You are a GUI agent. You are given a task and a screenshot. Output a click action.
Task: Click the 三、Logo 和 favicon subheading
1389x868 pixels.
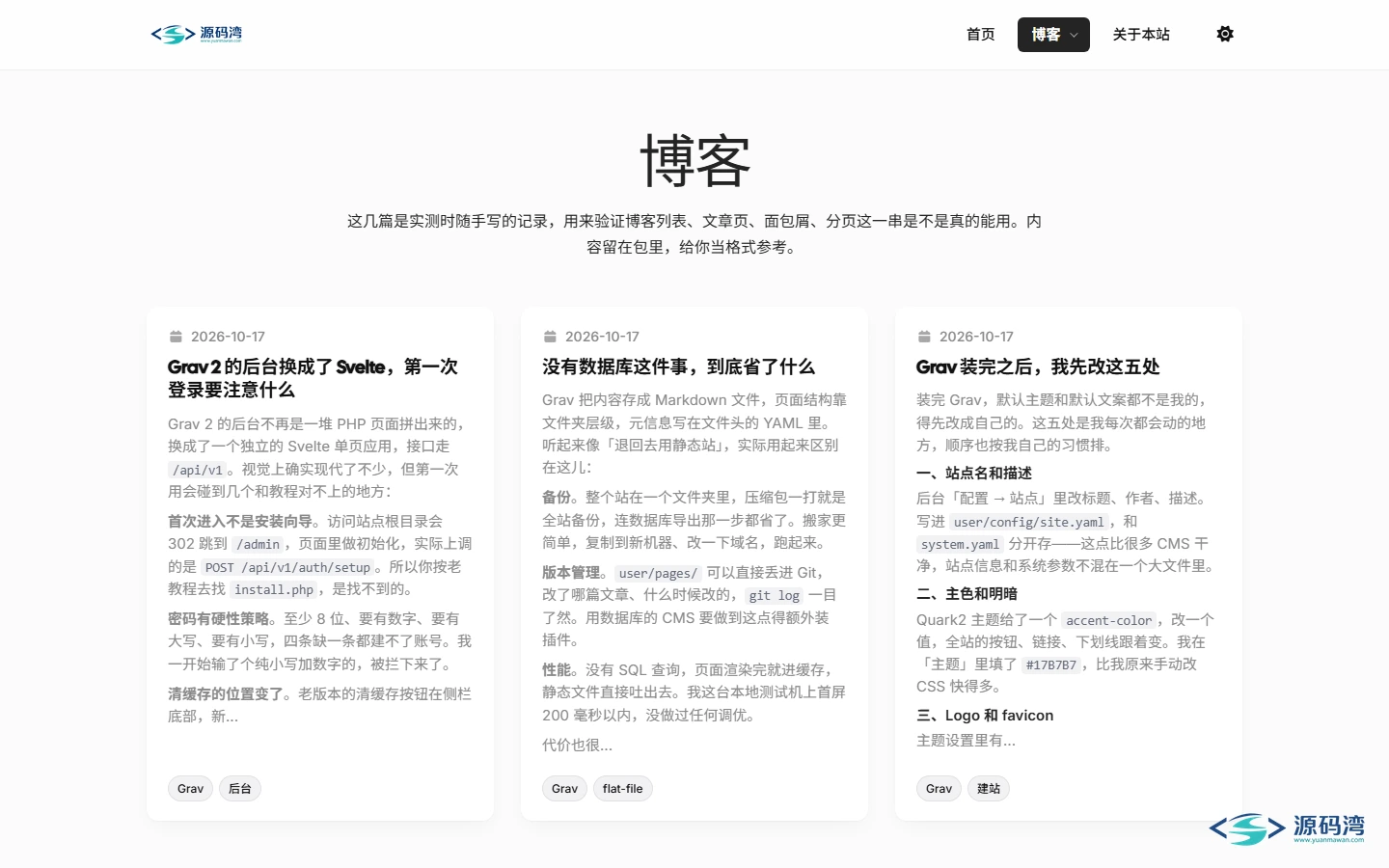(985, 715)
